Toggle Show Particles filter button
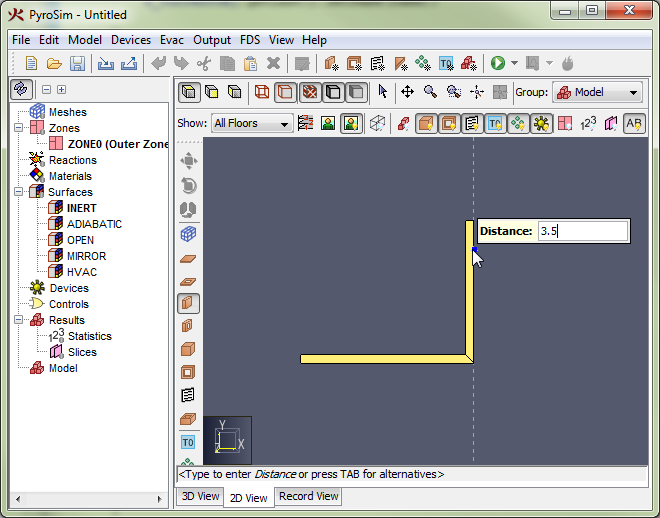Image resolution: width=660 pixels, height=518 pixels. point(518,124)
